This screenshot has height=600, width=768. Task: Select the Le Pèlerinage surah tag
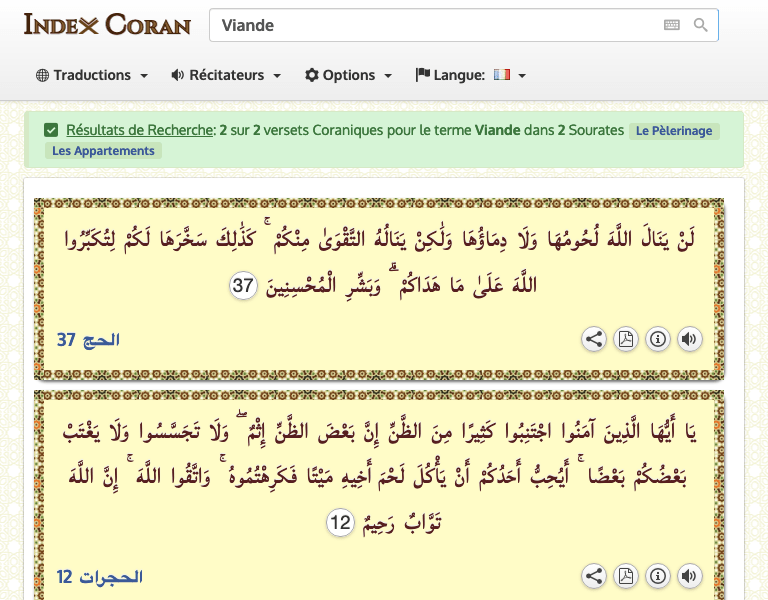click(x=674, y=130)
